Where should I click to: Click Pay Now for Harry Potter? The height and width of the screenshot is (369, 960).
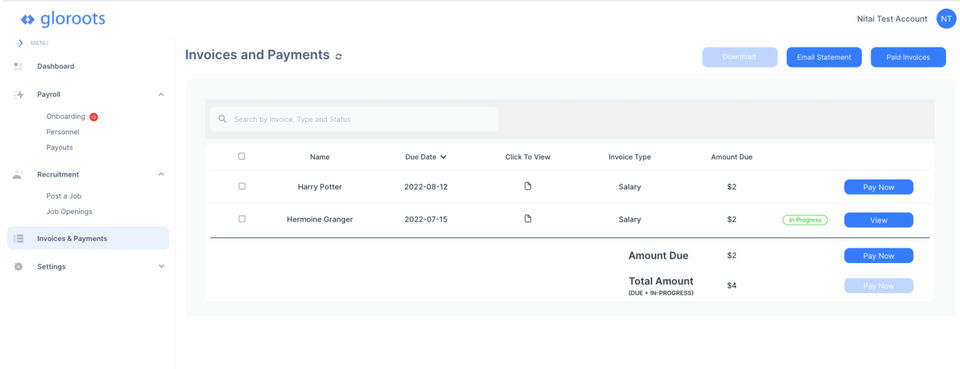879,187
